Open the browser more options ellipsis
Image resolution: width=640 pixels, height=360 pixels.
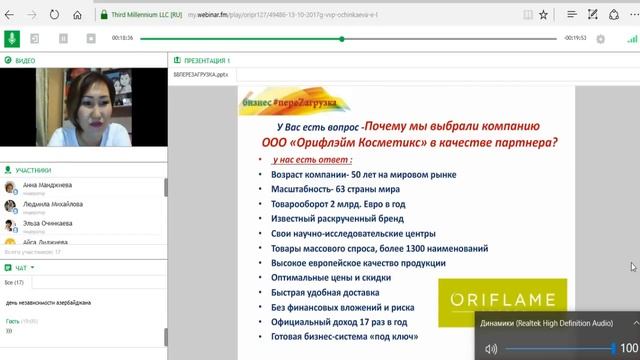tap(634, 15)
